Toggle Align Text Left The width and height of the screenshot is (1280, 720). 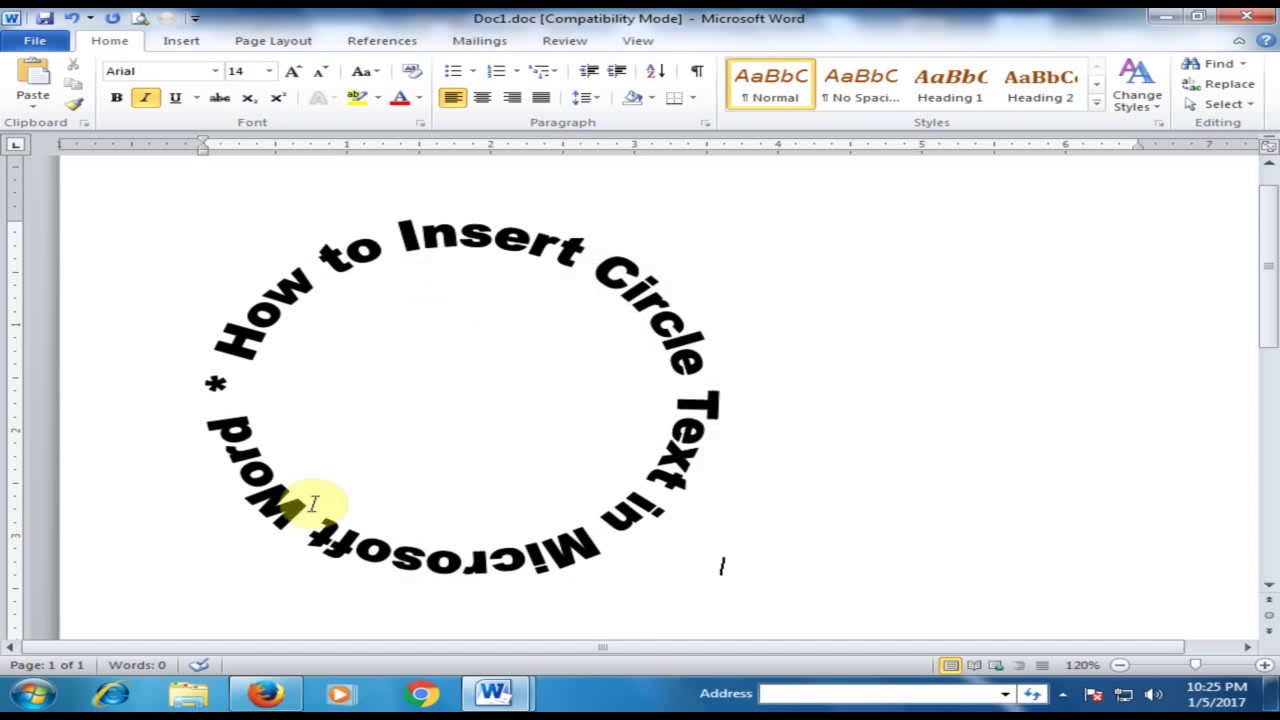pos(453,98)
